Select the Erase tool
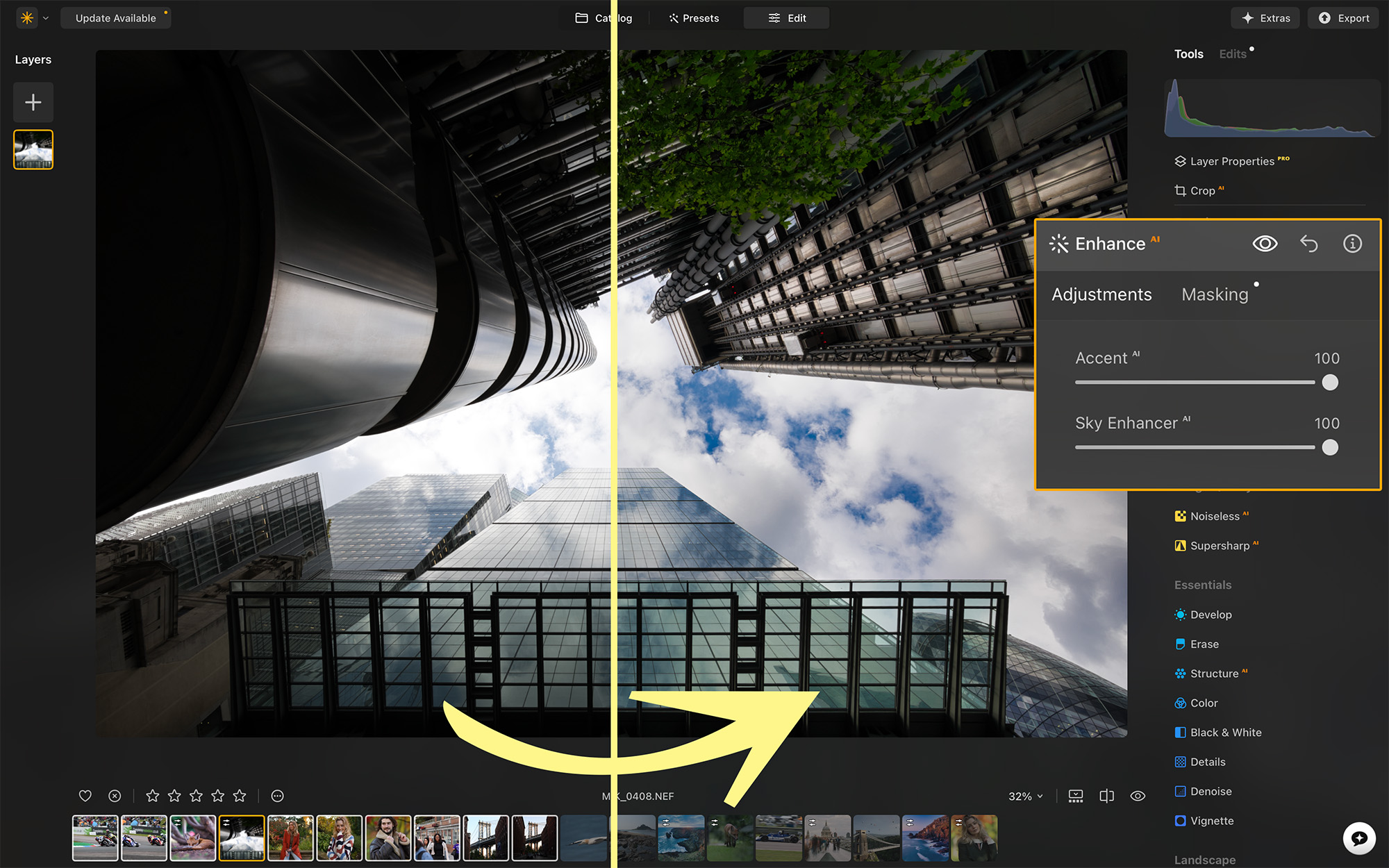Viewport: 1389px width, 868px height. point(1204,644)
